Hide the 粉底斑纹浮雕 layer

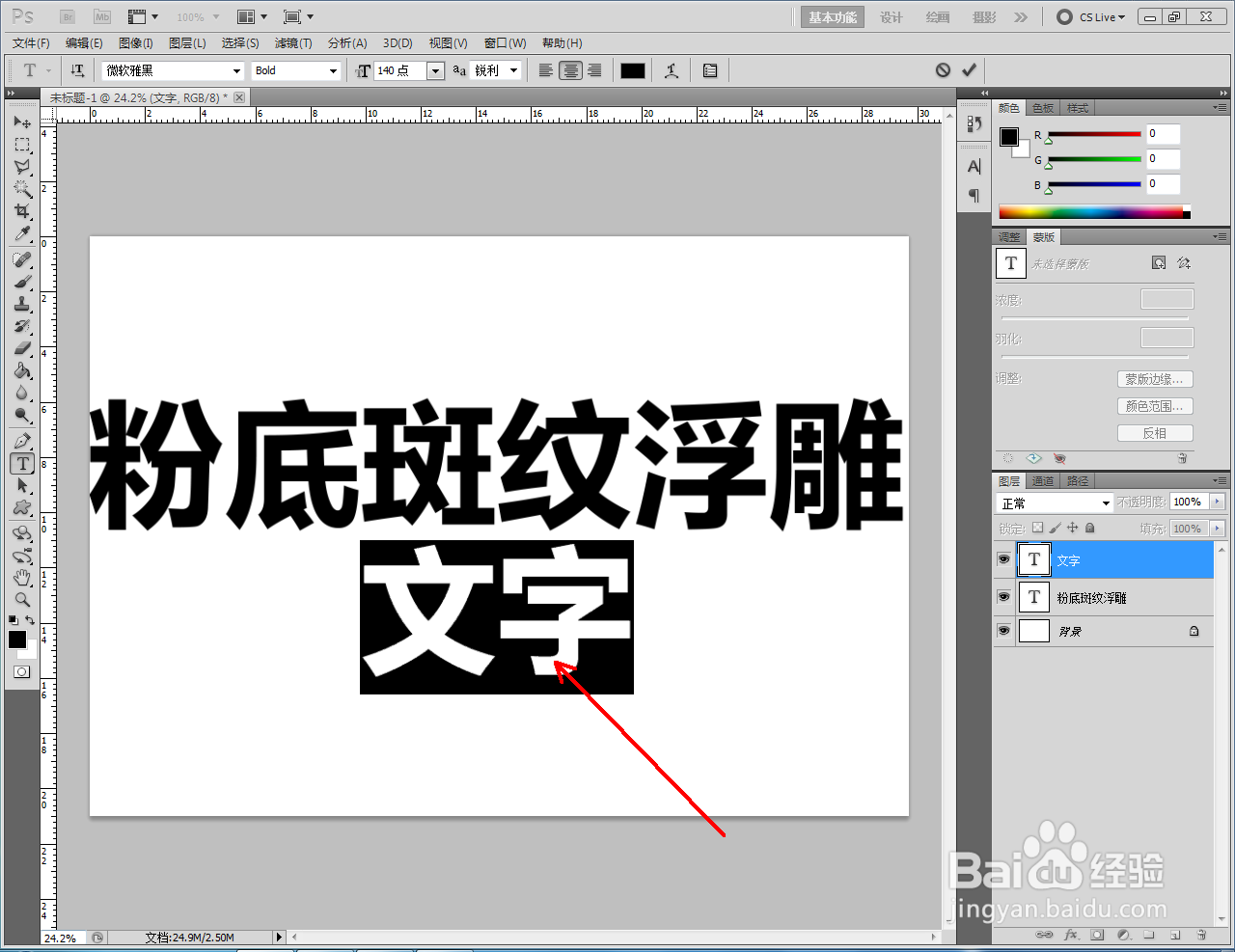point(1003,597)
